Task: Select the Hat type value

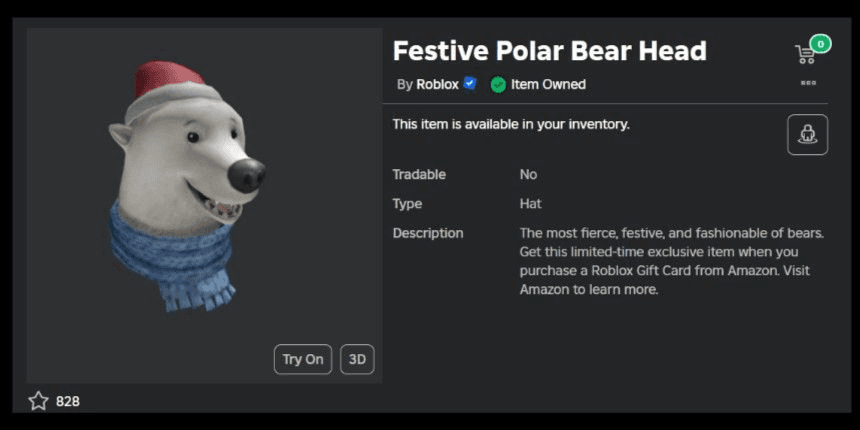Action: point(530,203)
